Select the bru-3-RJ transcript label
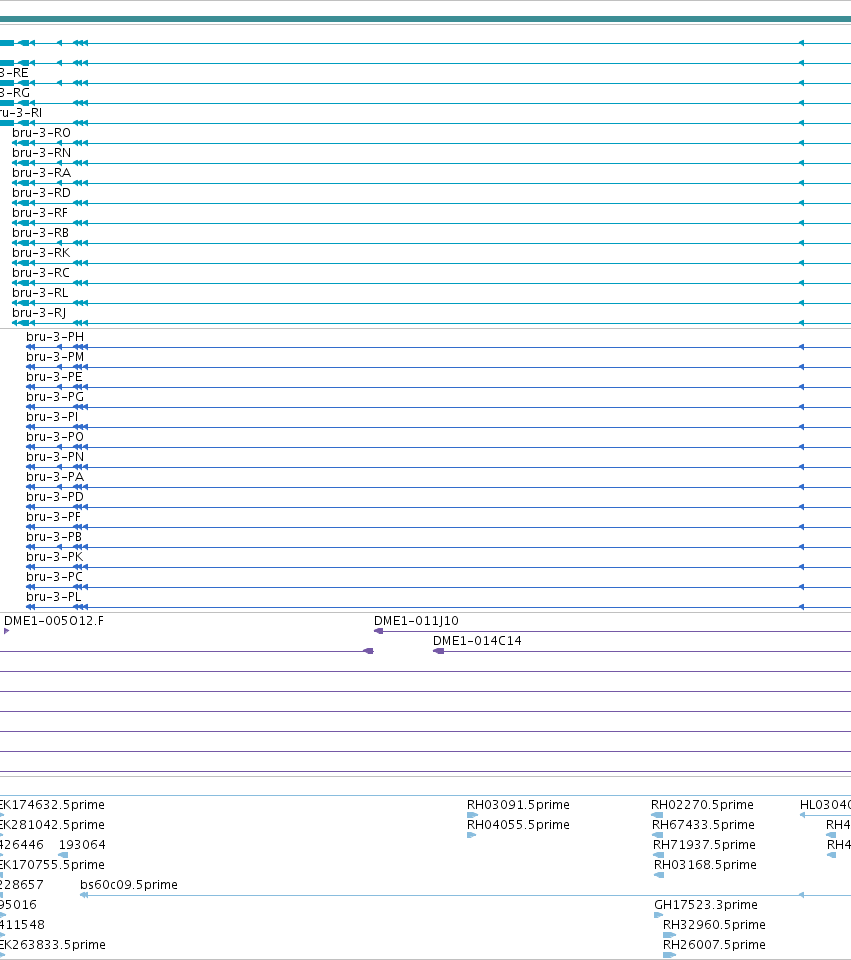Screen dimensions: 851x960 [x=39, y=313]
